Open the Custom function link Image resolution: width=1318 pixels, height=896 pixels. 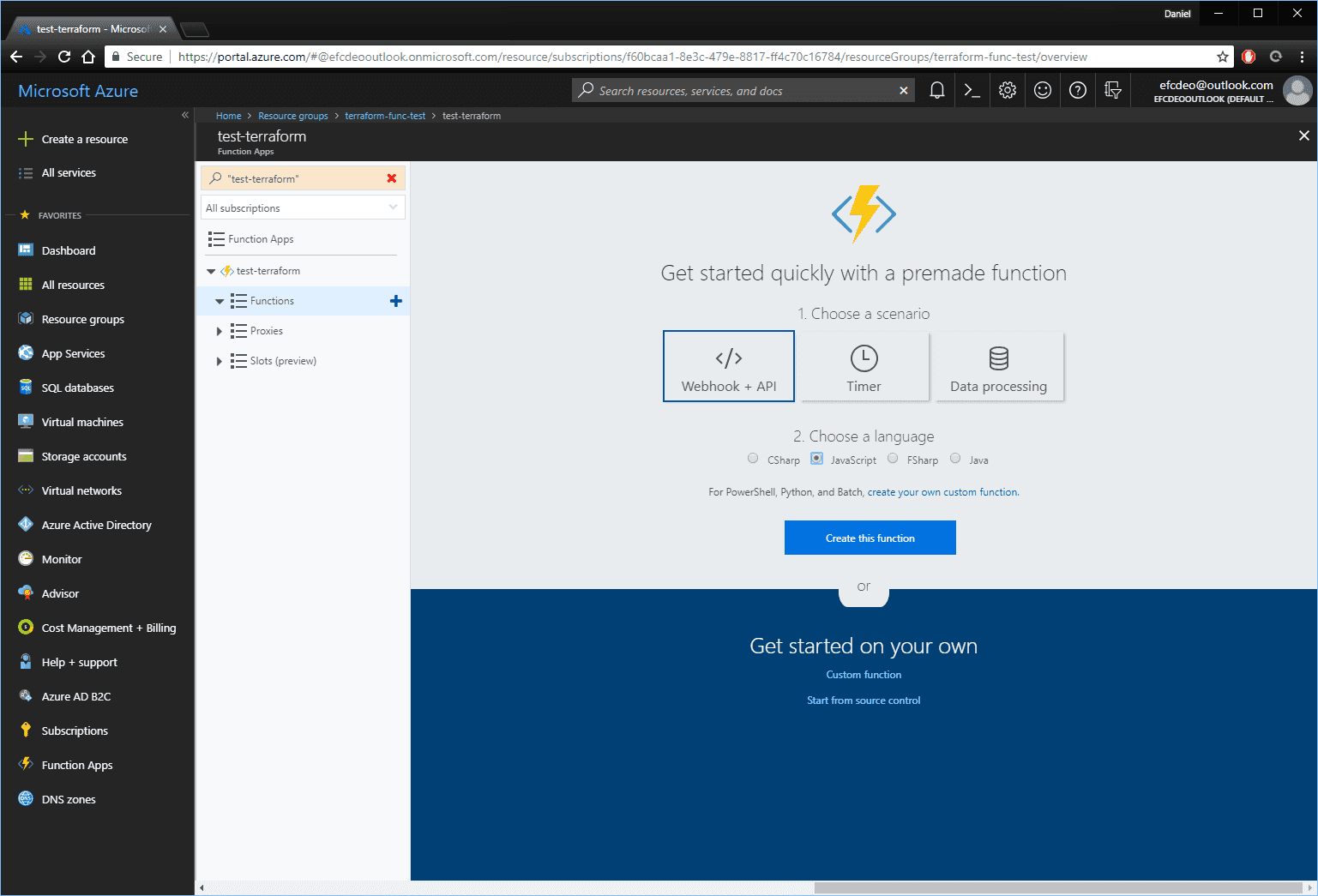tap(864, 675)
